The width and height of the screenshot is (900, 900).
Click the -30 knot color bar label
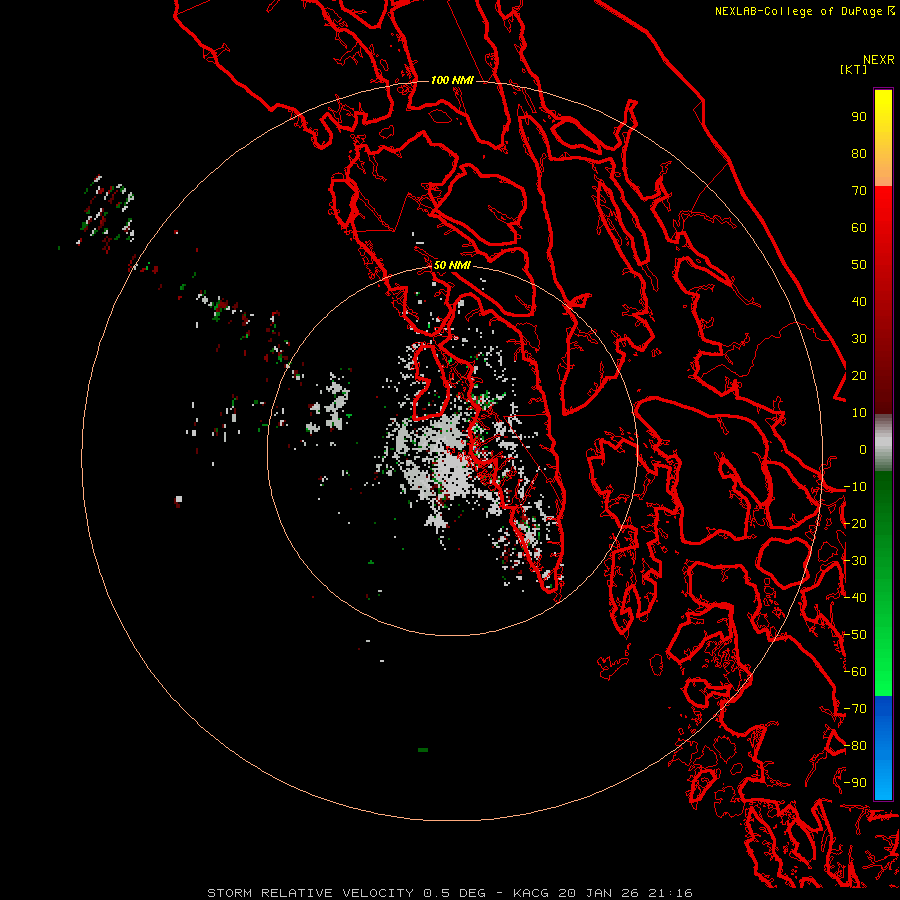pyautogui.click(x=855, y=561)
